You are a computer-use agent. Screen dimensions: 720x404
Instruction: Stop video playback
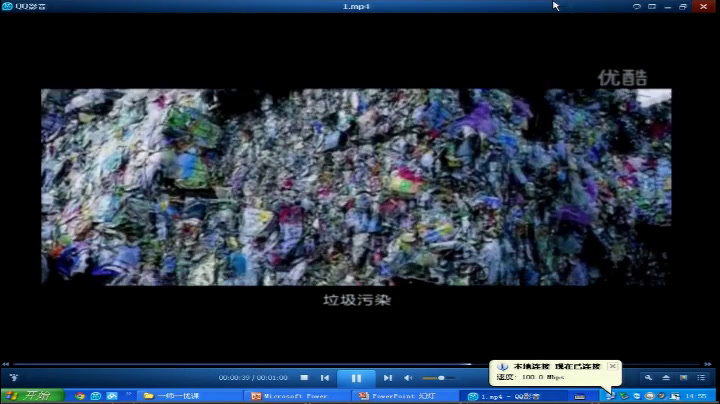304,378
